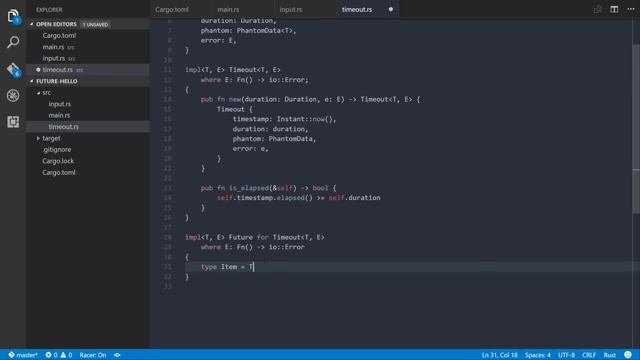Click Ln 31, Col 18 cursor position
Viewport: 640px width, 360px height.
click(x=499, y=355)
